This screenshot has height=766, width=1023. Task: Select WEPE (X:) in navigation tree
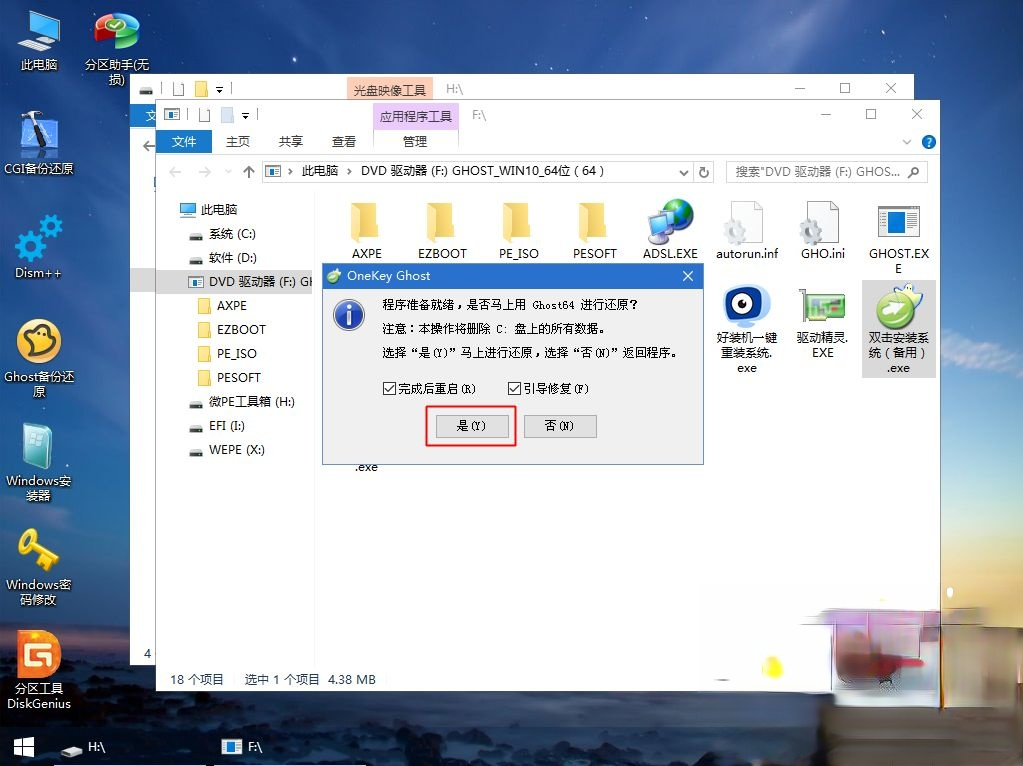227,450
